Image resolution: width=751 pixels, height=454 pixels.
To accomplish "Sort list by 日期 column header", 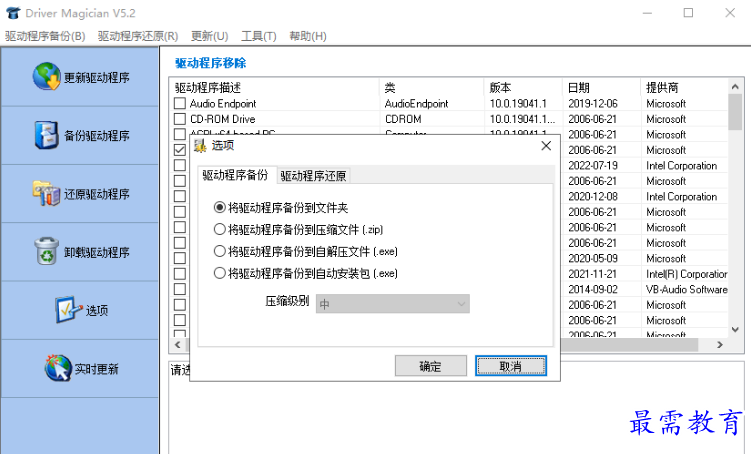I will (601, 88).
